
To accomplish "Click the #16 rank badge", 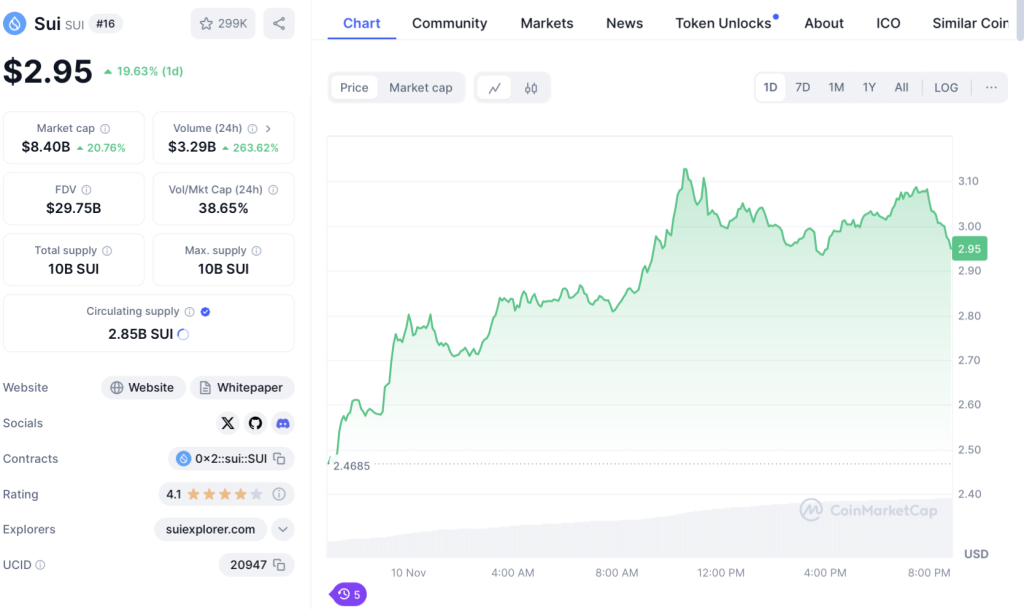I will 105,24.
